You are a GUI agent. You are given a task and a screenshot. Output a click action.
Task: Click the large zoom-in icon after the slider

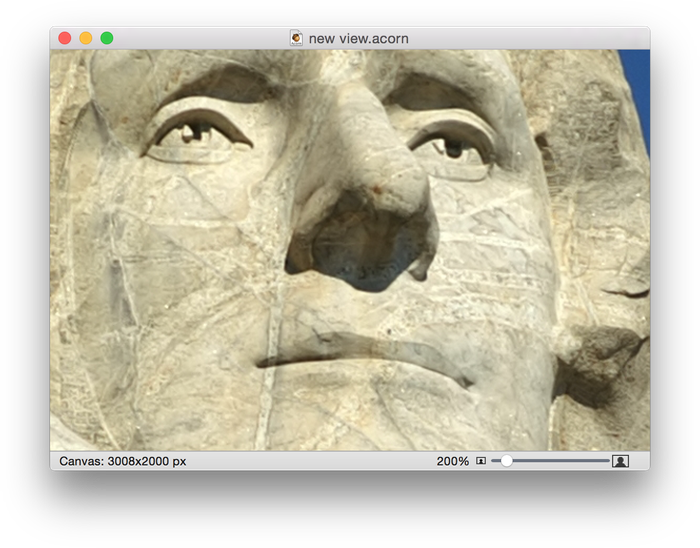click(621, 461)
